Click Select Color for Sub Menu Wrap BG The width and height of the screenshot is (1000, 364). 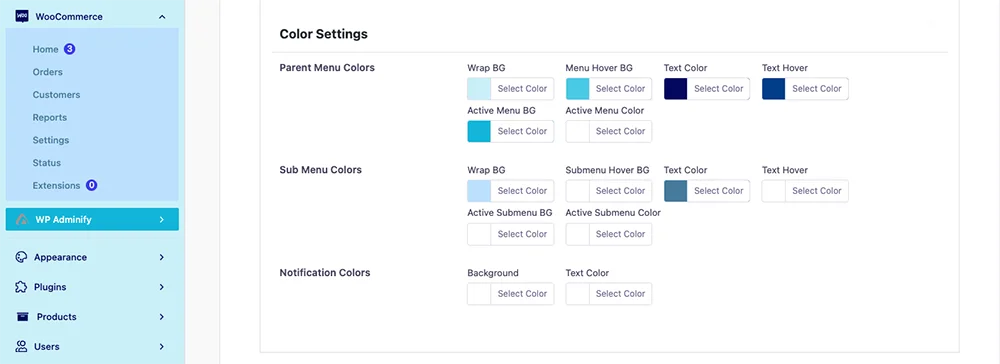tap(522, 191)
